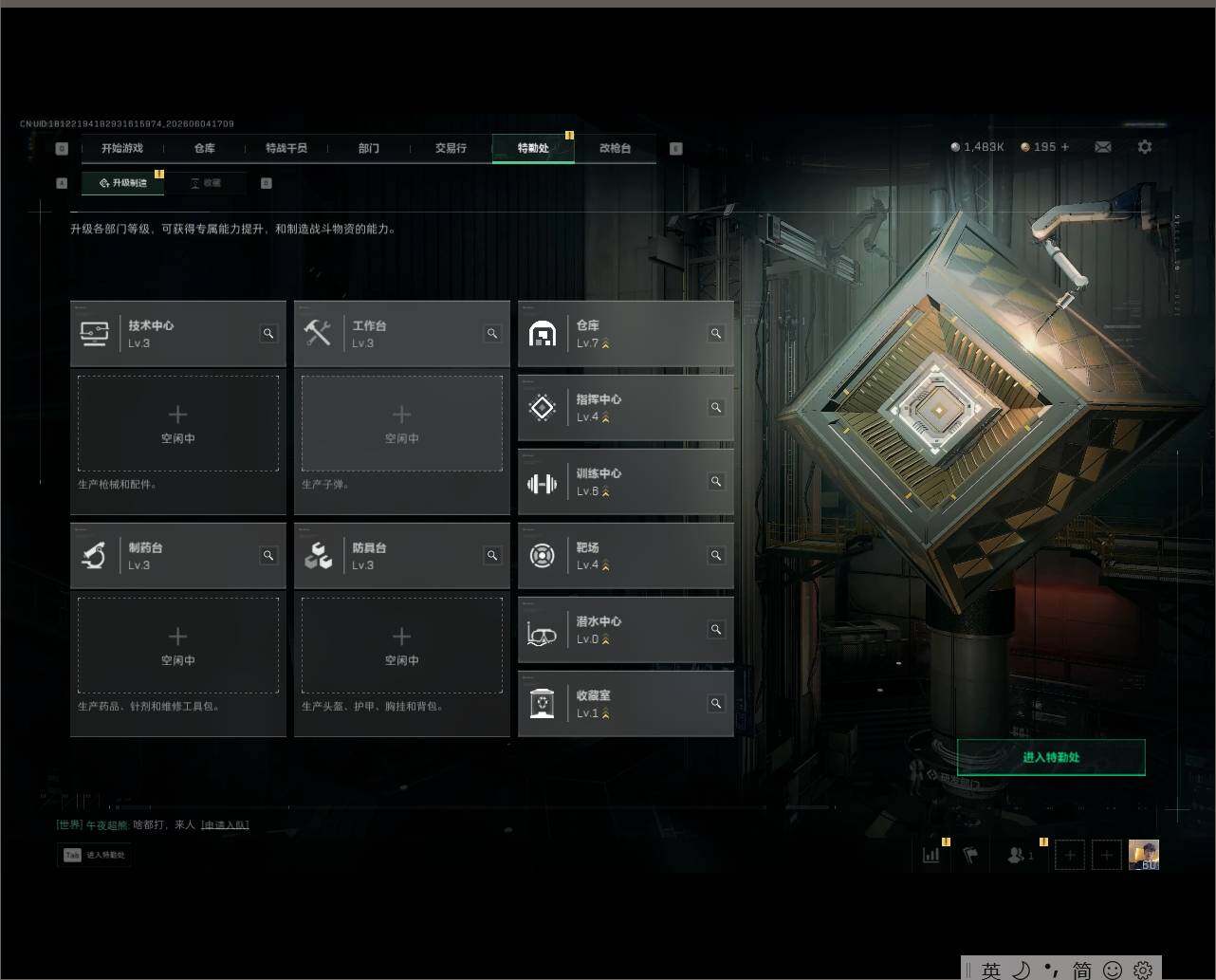Click the first empty squad plus slot
The width and height of the screenshot is (1216, 980).
coord(1070,855)
